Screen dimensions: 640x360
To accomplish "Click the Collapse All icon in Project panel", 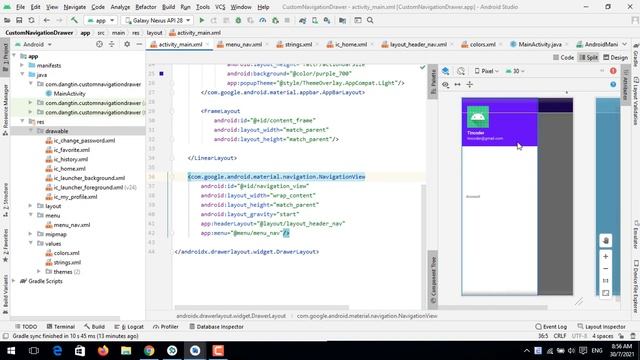I will [111, 44].
